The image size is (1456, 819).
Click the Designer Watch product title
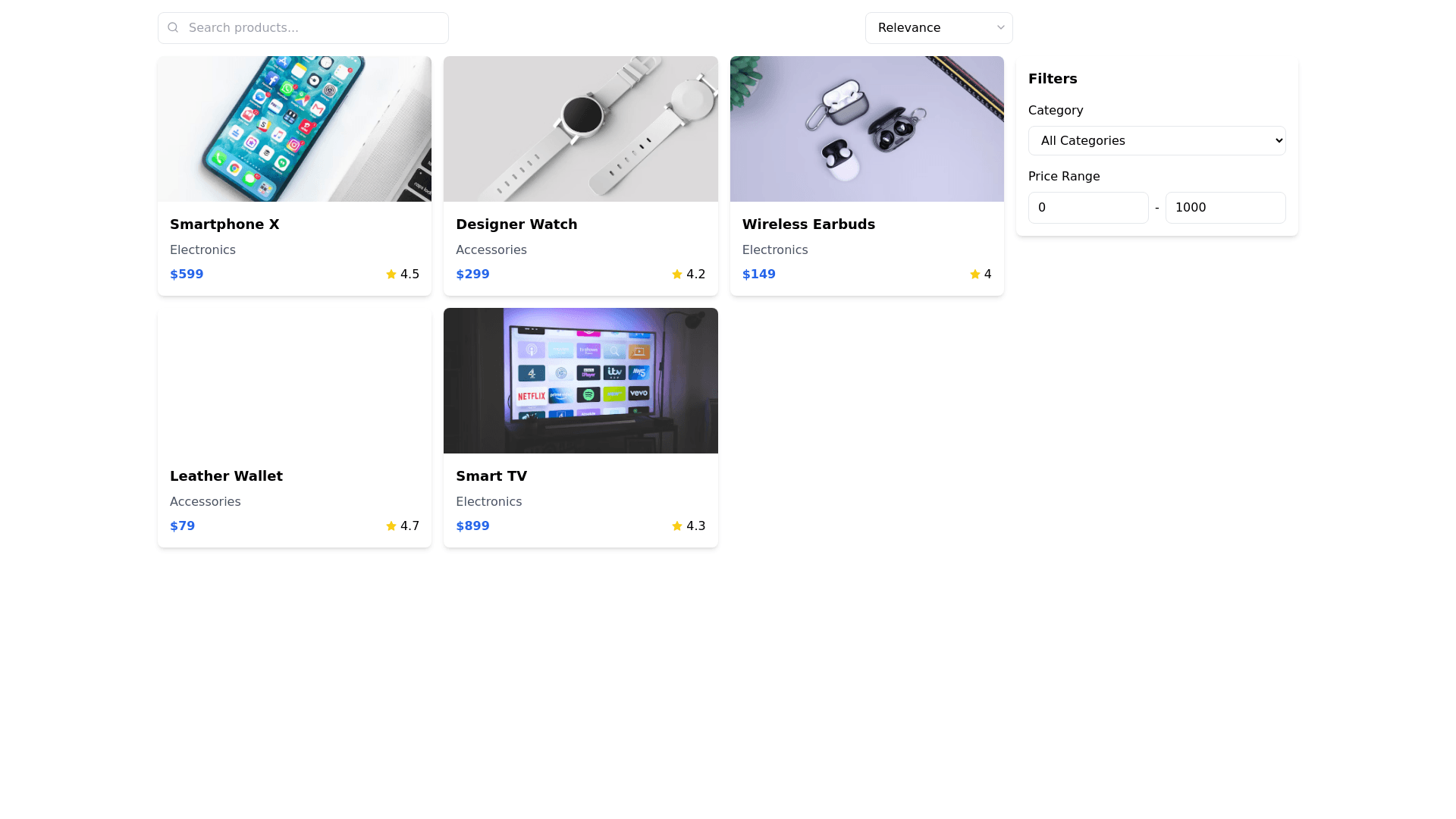click(x=516, y=224)
